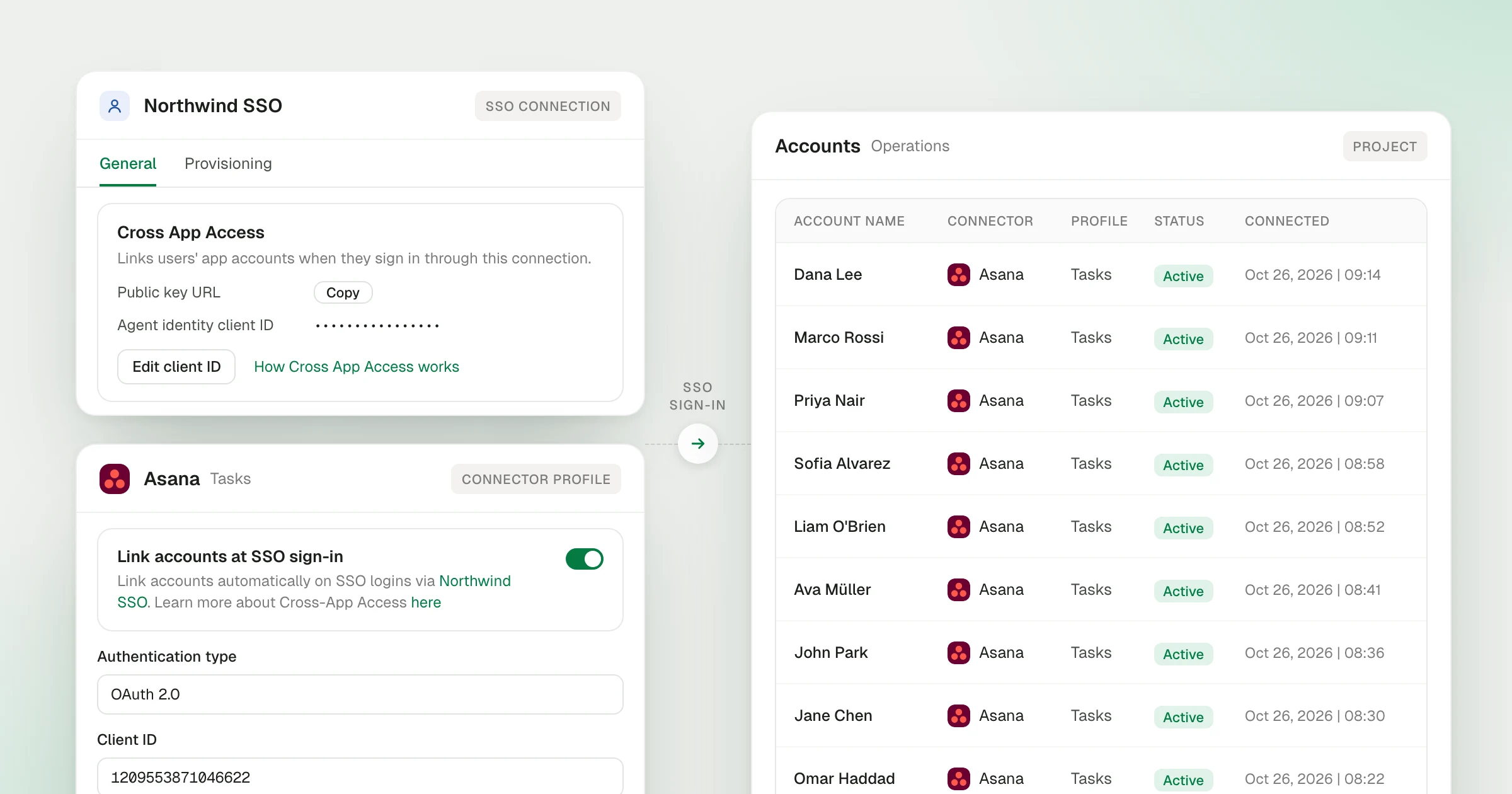Select the Ava Müller account name
This screenshot has height=794, width=1512.
click(x=832, y=590)
